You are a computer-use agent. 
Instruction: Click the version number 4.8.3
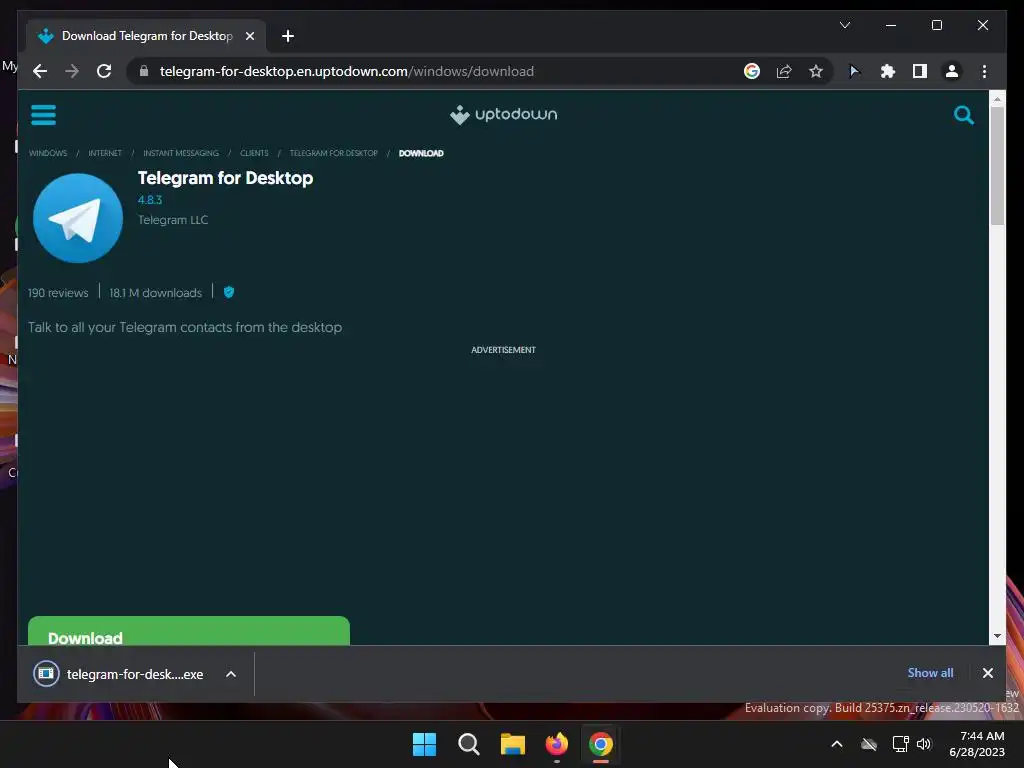[x=150, y=200]
